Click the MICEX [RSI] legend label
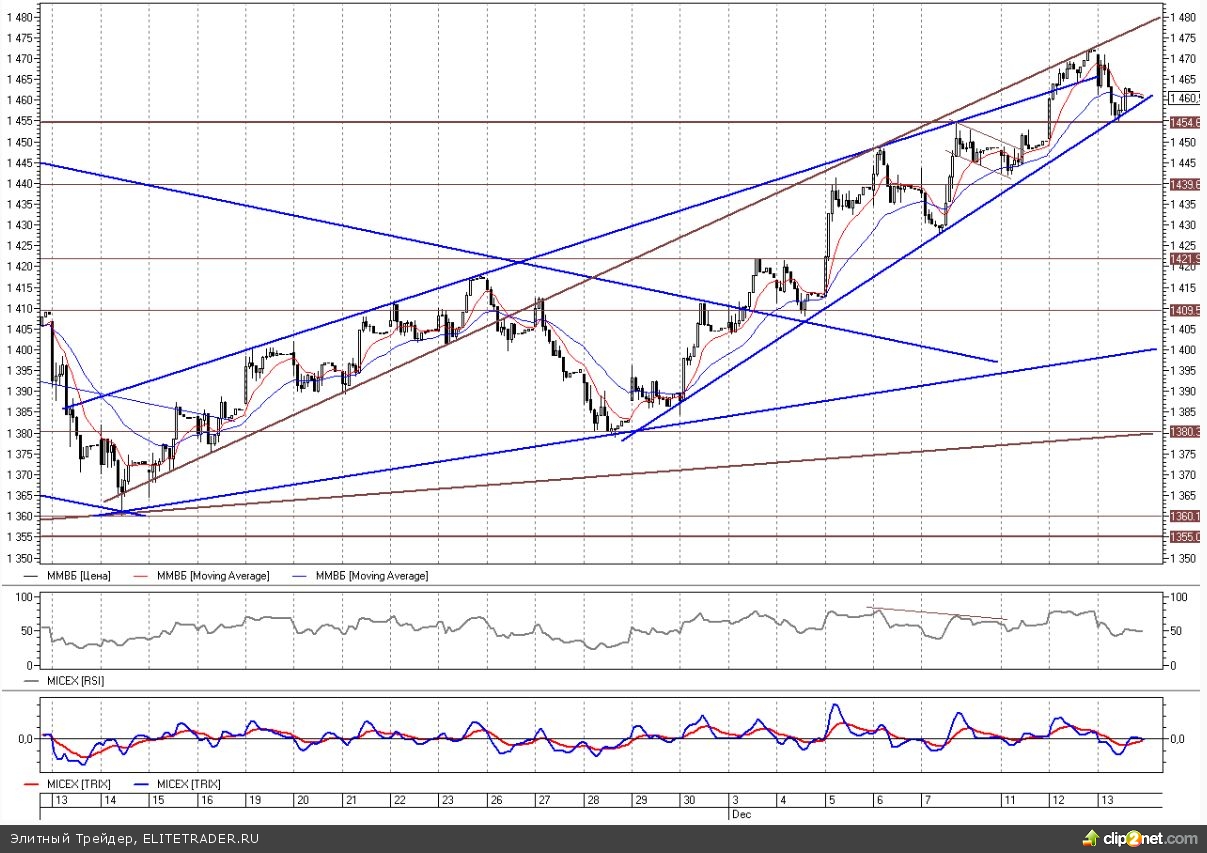 (75, 680)
